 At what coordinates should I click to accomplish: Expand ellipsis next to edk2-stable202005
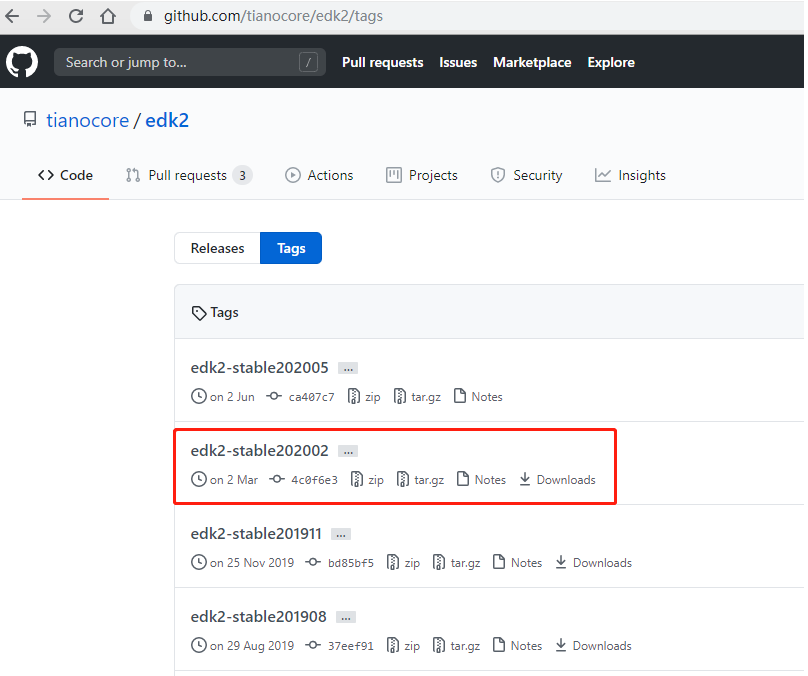[x=348, y=368]
